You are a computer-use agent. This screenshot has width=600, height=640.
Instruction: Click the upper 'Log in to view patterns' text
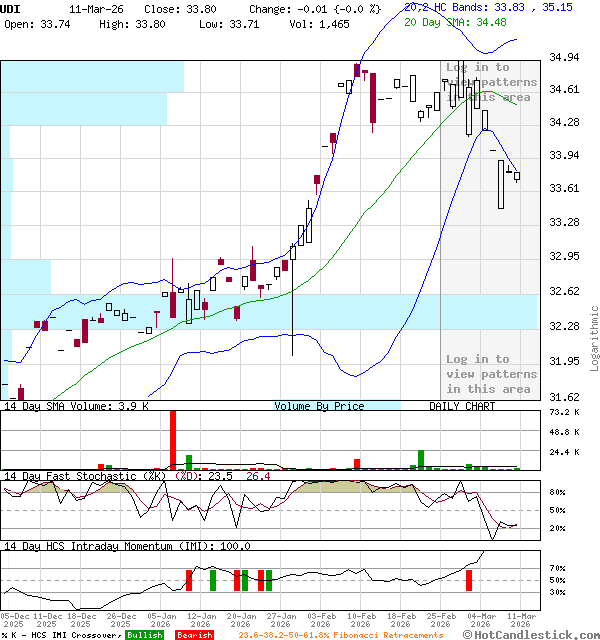tap(477, 82)
